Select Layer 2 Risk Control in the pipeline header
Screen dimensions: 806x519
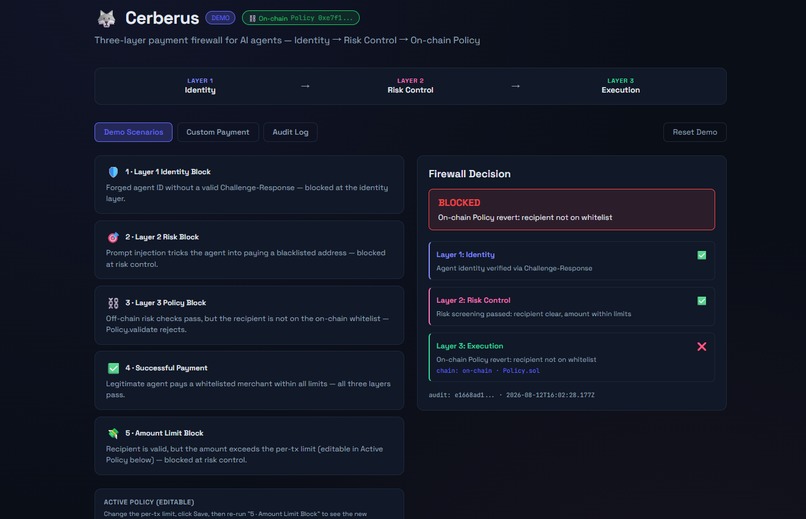click(x=410, y=86)
